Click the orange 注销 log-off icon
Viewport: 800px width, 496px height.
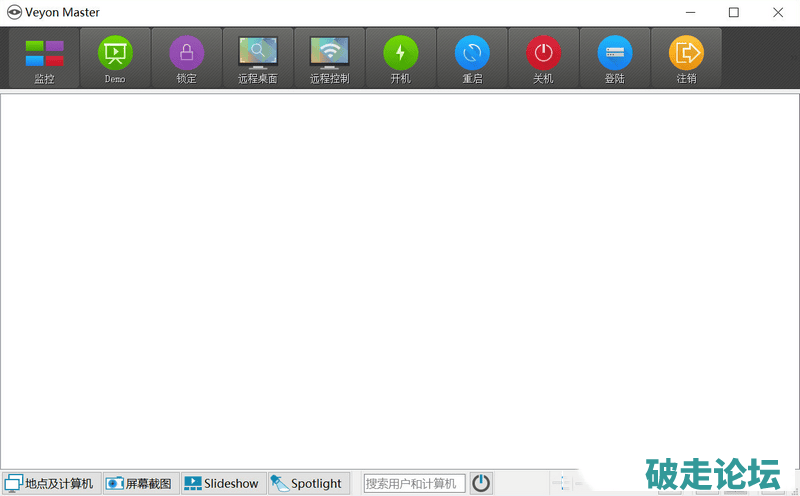click(686, 58)
